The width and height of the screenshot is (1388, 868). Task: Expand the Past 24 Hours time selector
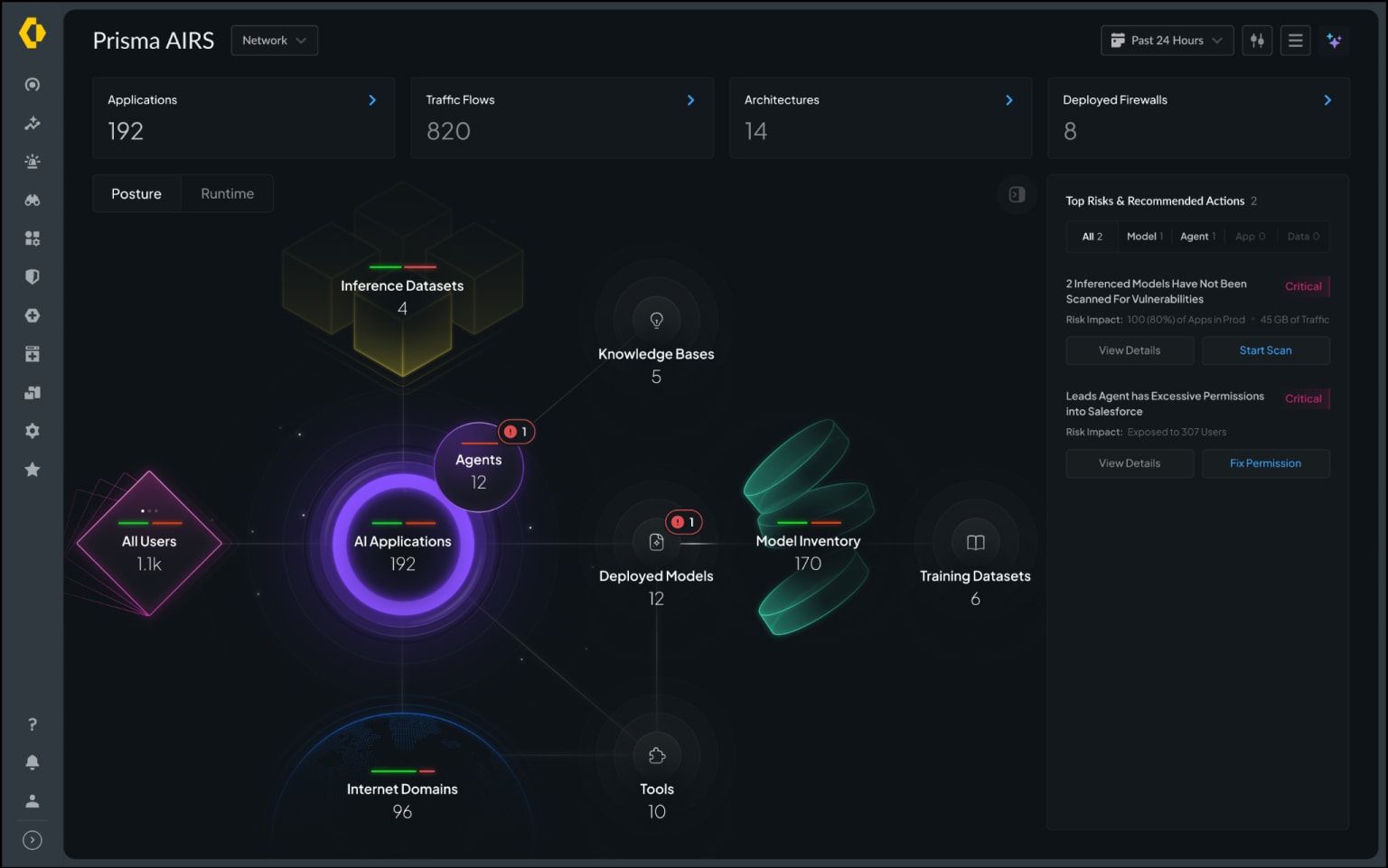tap(1167, 41)
